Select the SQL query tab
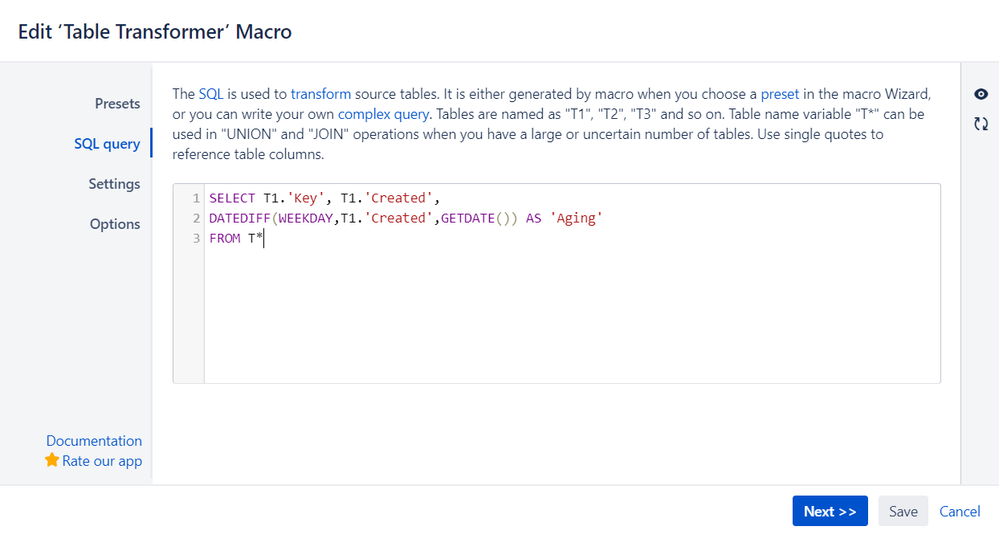Viewport: 999px width, 535px height. 107,143
